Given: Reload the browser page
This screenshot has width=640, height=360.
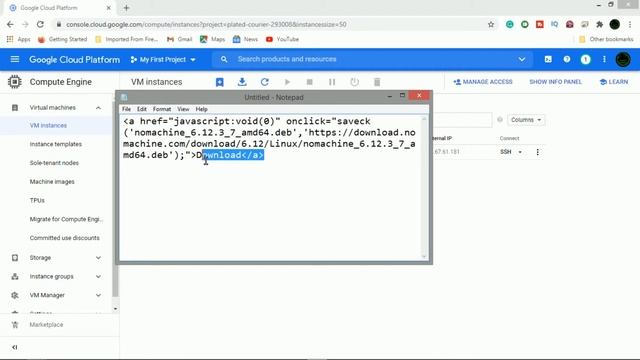Looking at the screenshot, I should (40, 24).
